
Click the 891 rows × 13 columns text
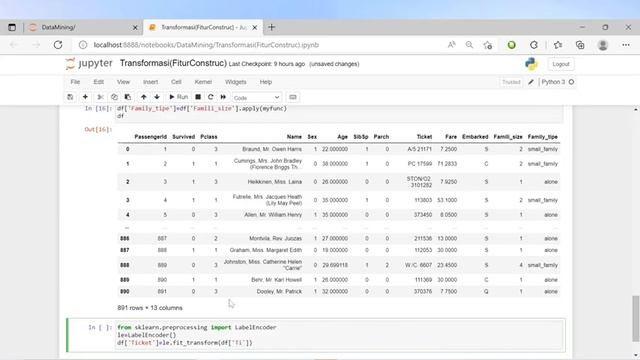point(150,308)
